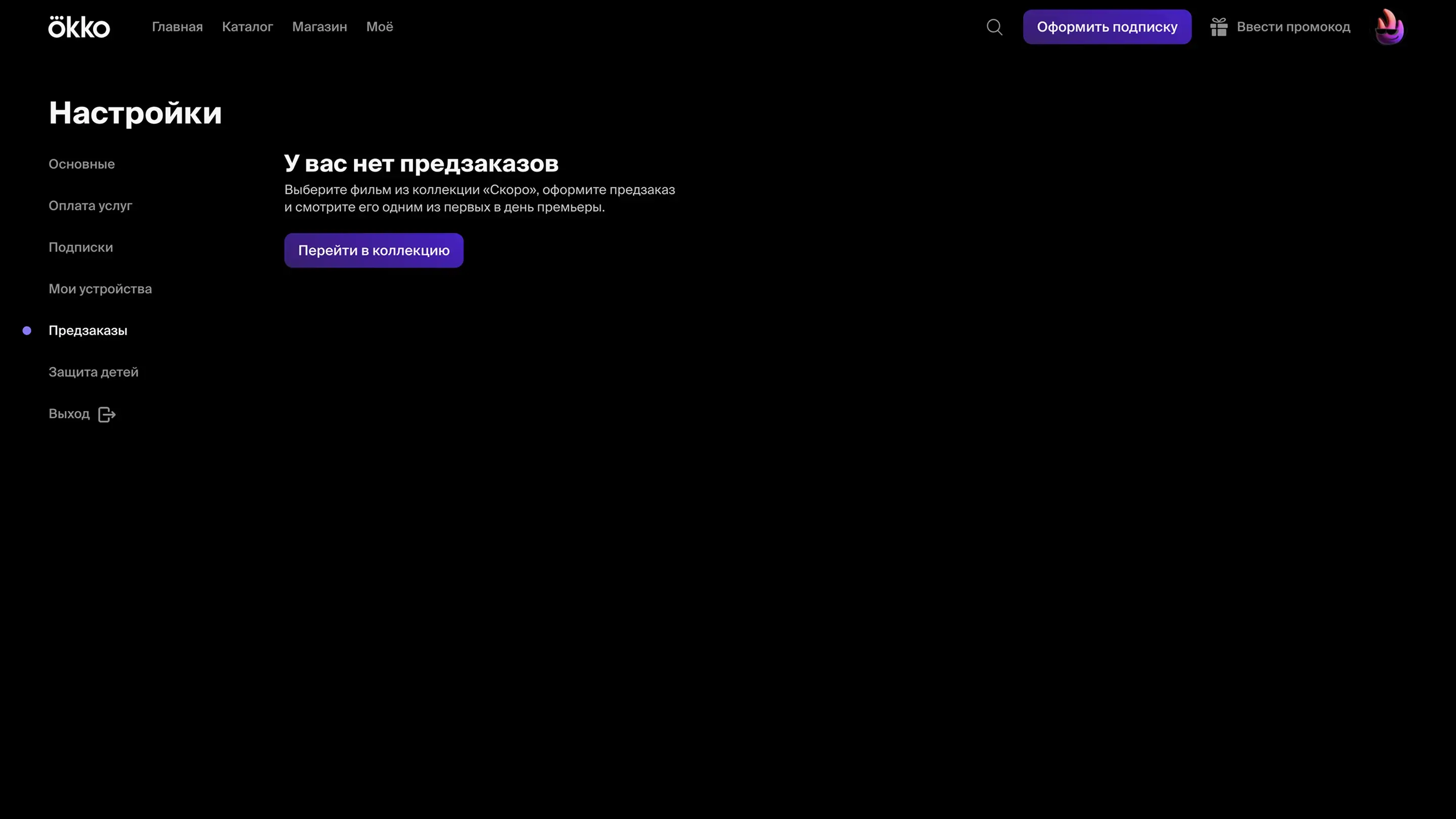Open Оплата услуг settings section
Image resolution: width=1456 pixels, height=819 pixels.
[x=90, y=206]
